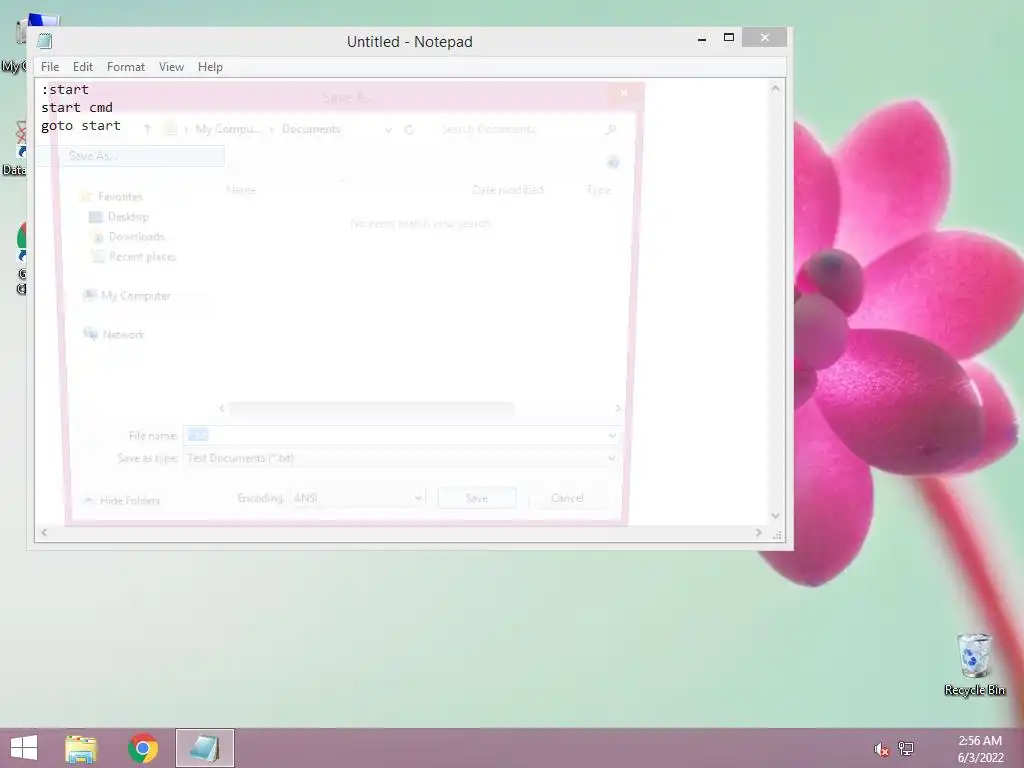Open the Edit menu in Notepad
The image size is (1024, 768).
coord(82,67)
